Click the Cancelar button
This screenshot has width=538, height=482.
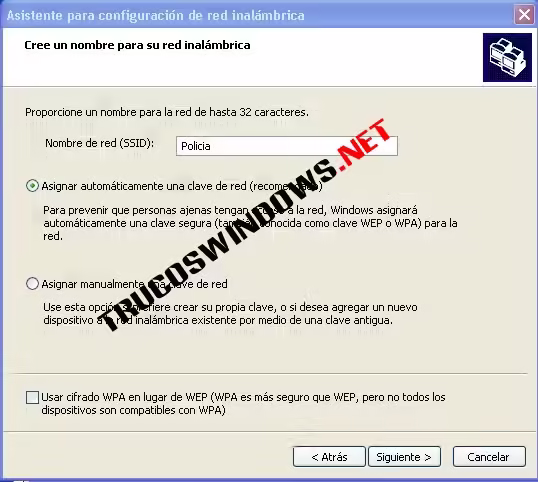coord(489,457)
